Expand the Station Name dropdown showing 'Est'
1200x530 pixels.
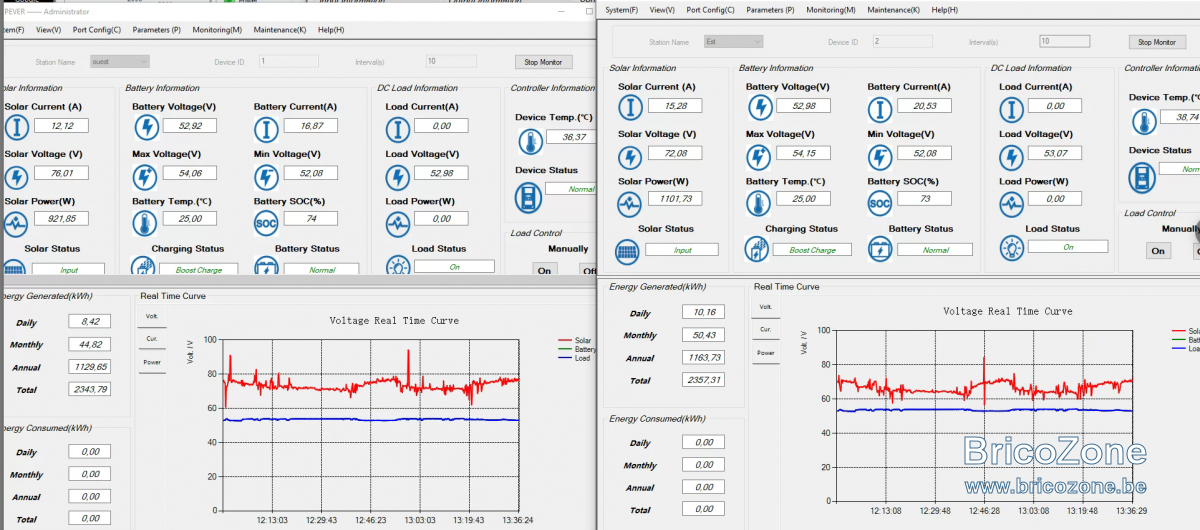coord(733,42)
